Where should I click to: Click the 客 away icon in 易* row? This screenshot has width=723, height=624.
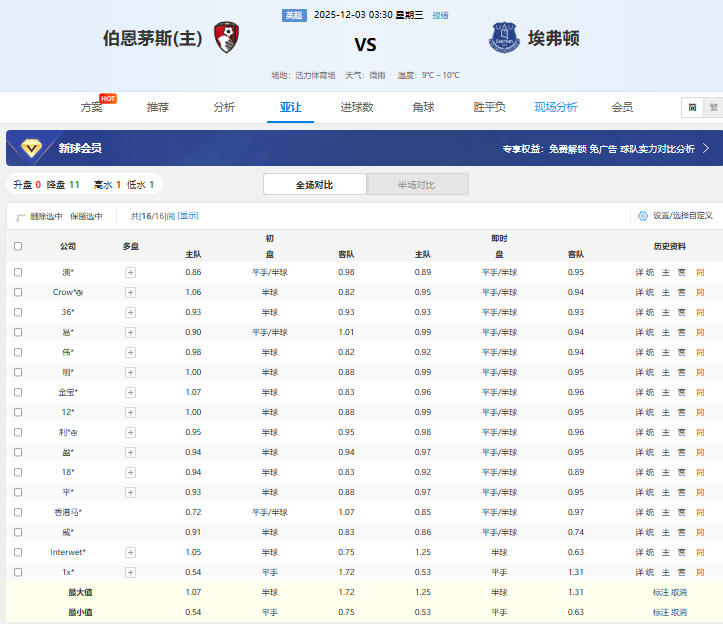coord(682,332)
